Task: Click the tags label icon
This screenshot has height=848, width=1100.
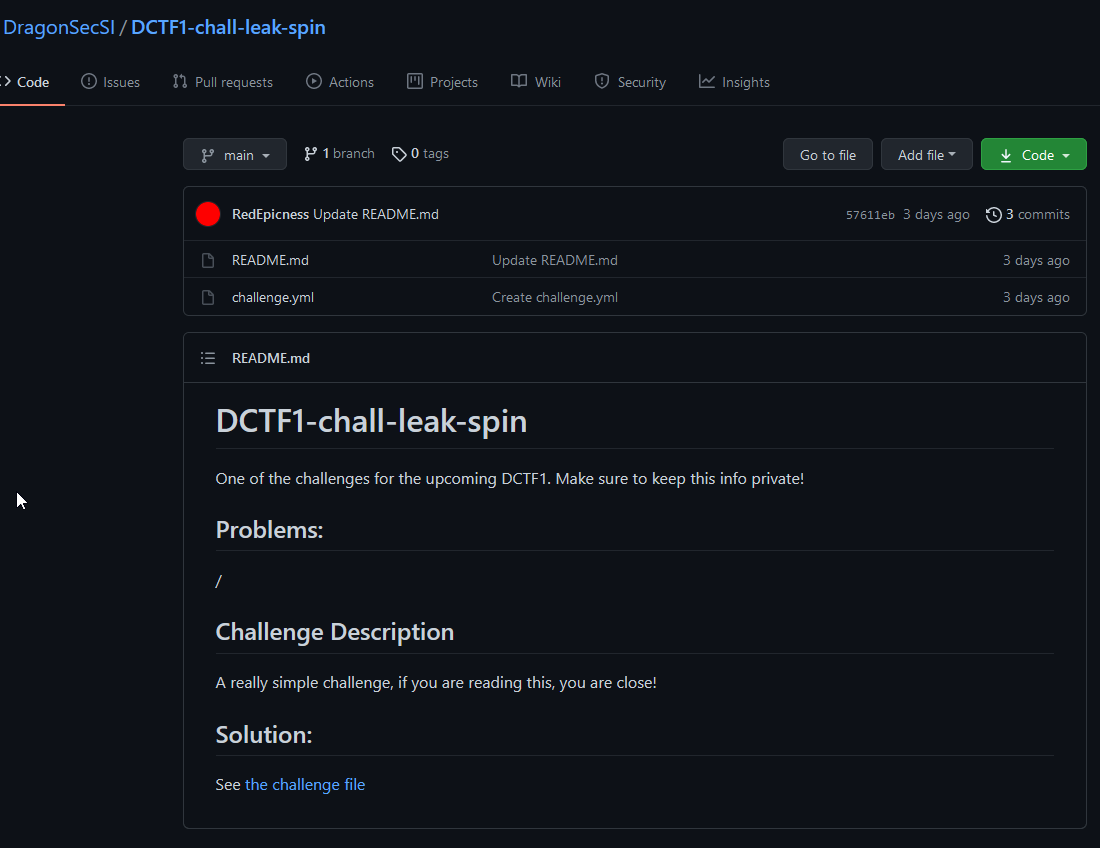Action: (399, 154)
